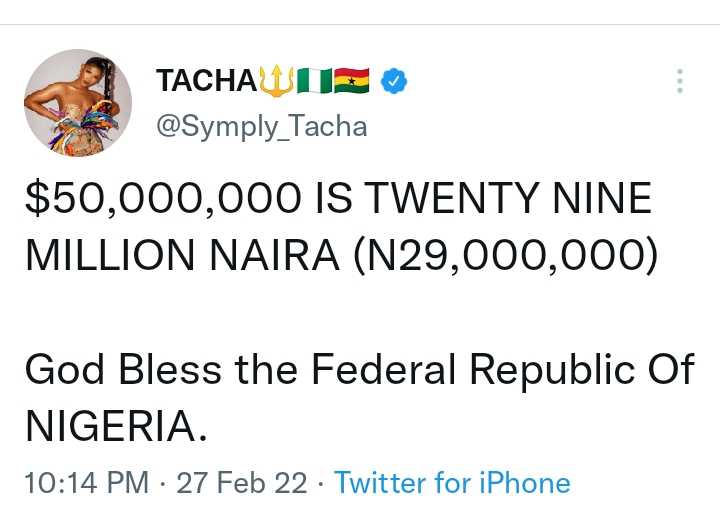The width and height of the screenshot is (720, 523).
Task: Click the 27 Feb 22 date
Action: click(242, 483)
